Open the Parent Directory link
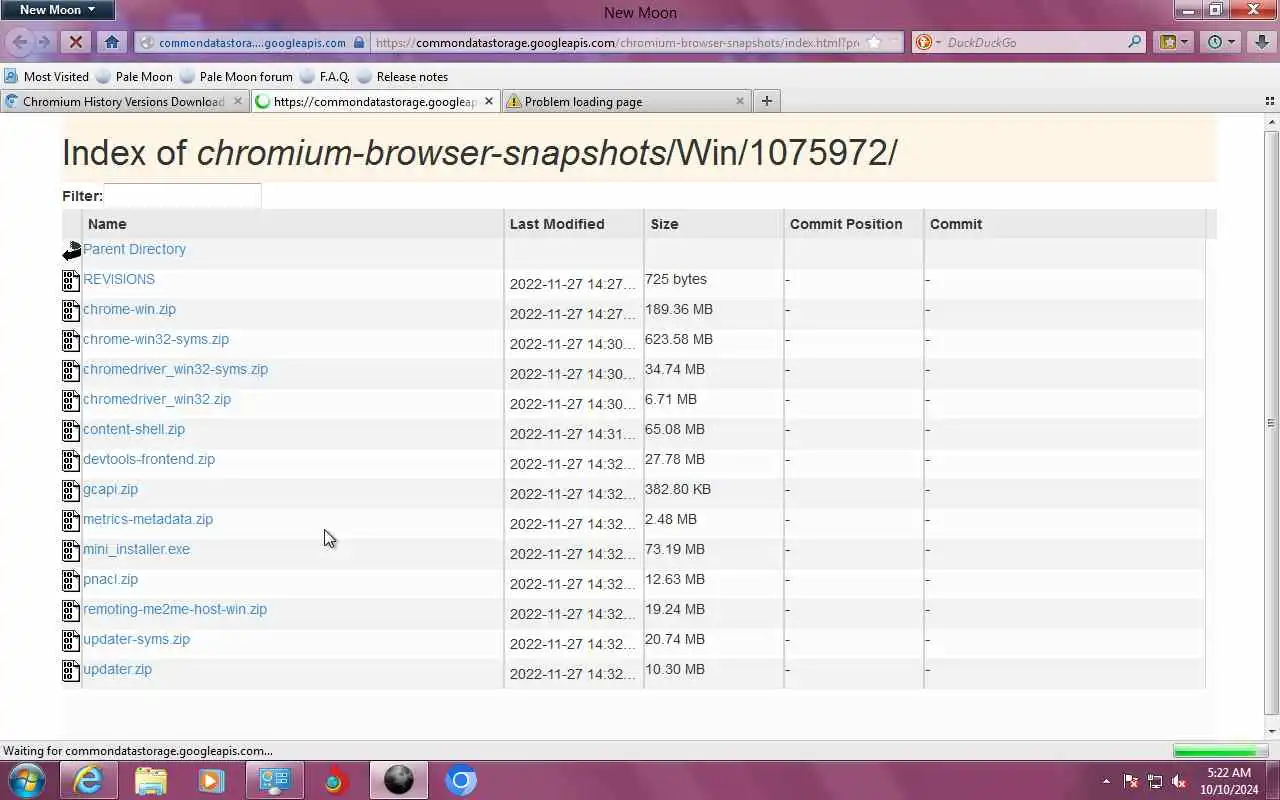 [134, 249]
